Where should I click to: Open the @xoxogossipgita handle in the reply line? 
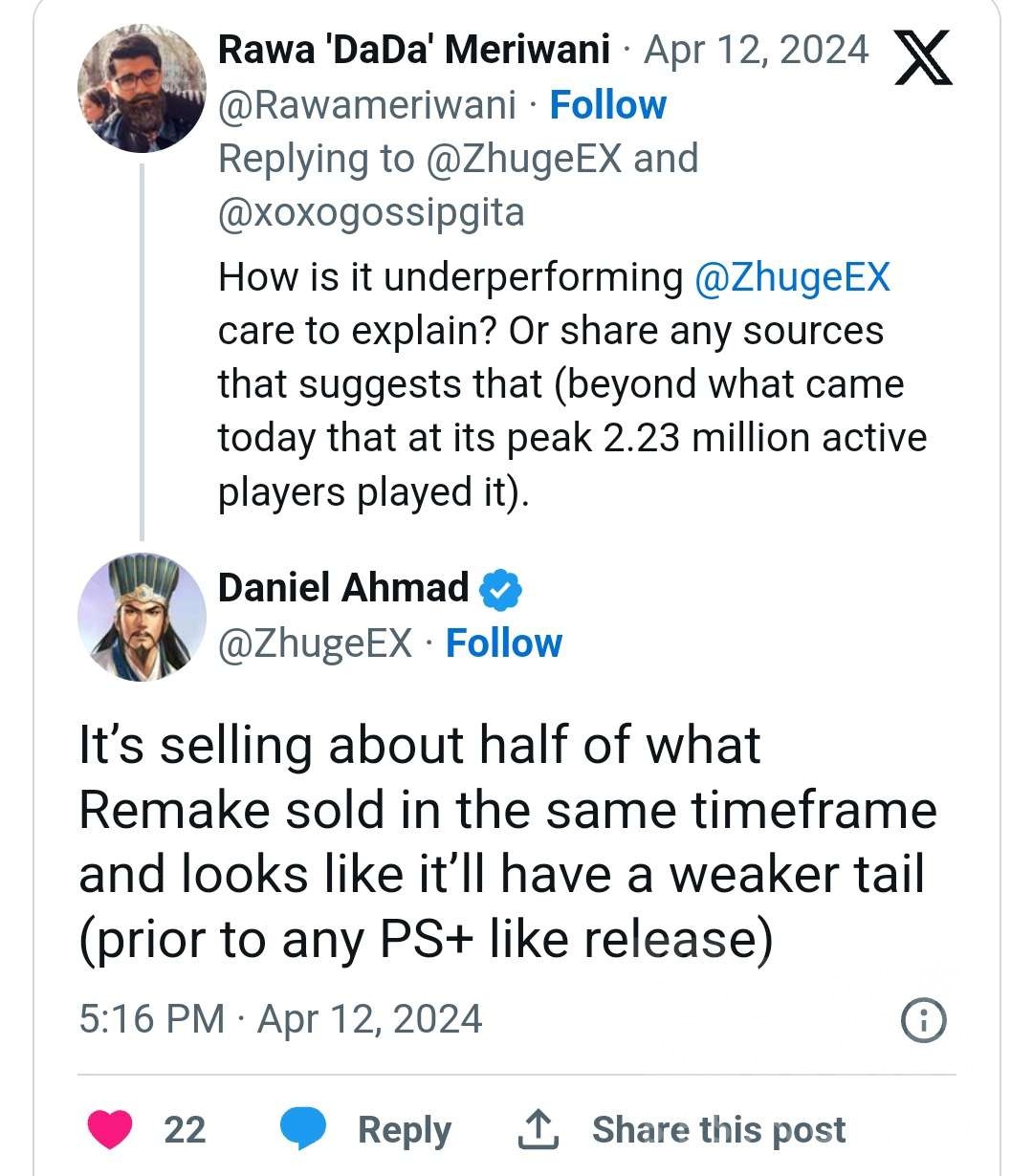371,211
